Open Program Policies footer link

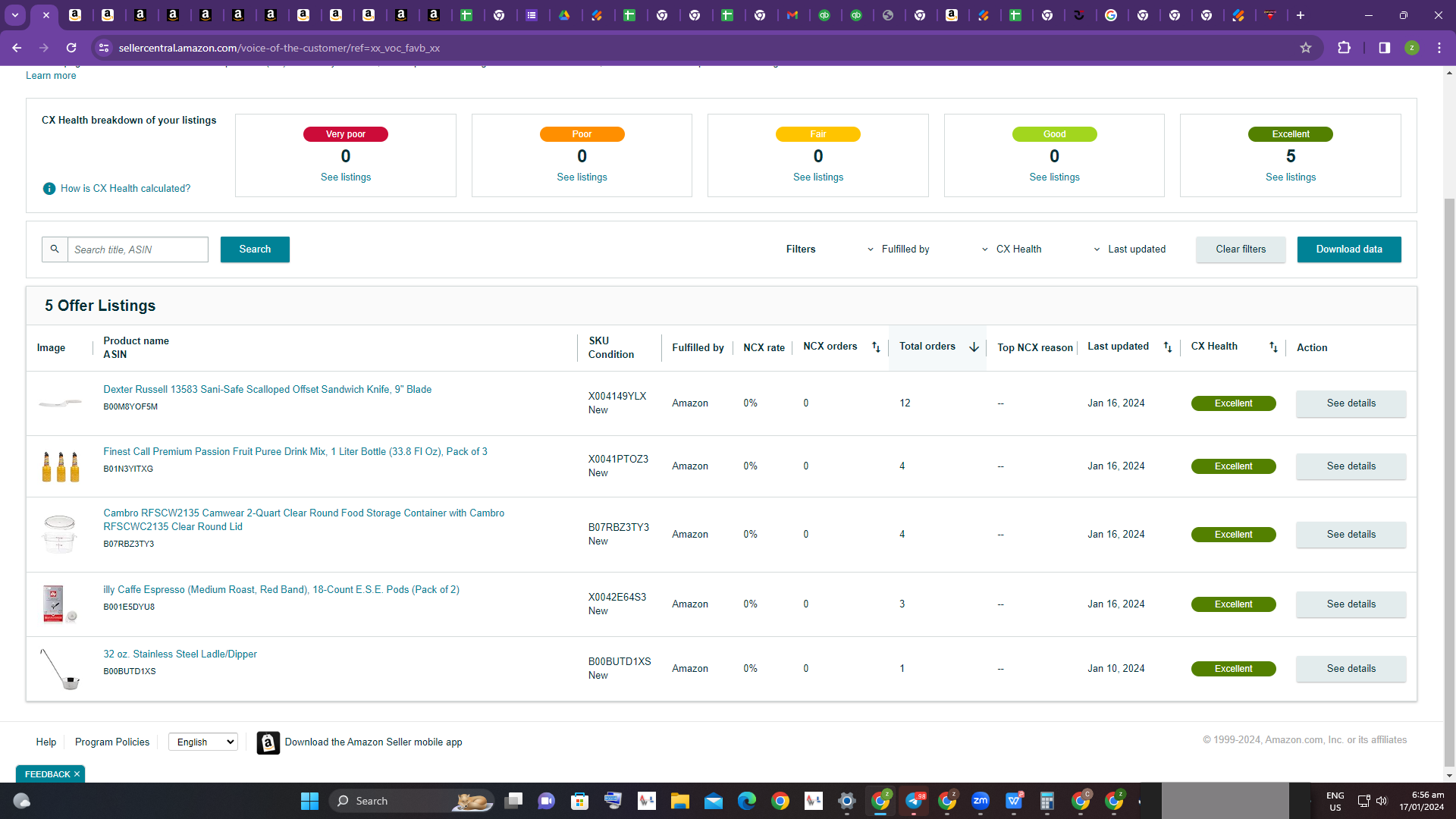112,742
